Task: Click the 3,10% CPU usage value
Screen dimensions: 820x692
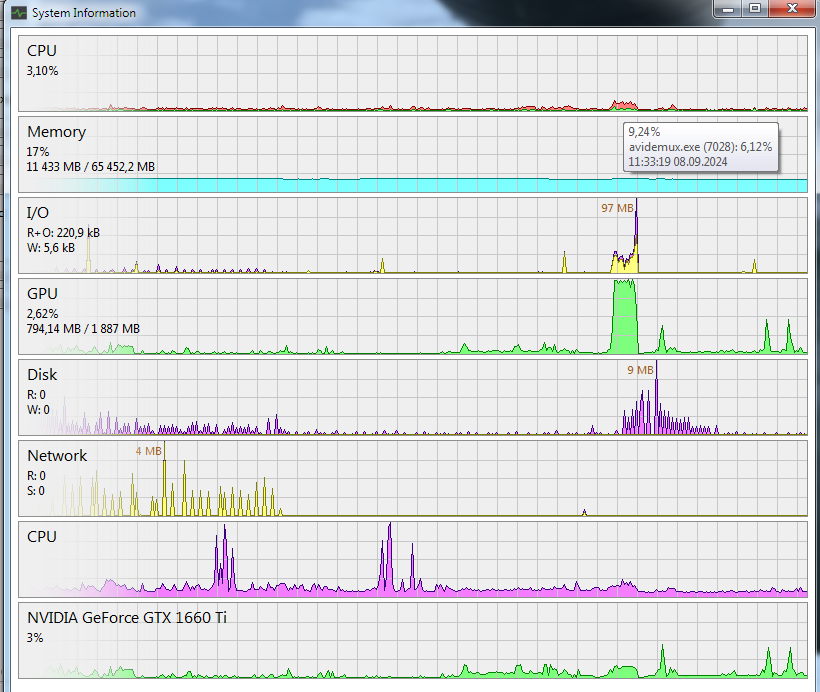Action: coord(42,71)
